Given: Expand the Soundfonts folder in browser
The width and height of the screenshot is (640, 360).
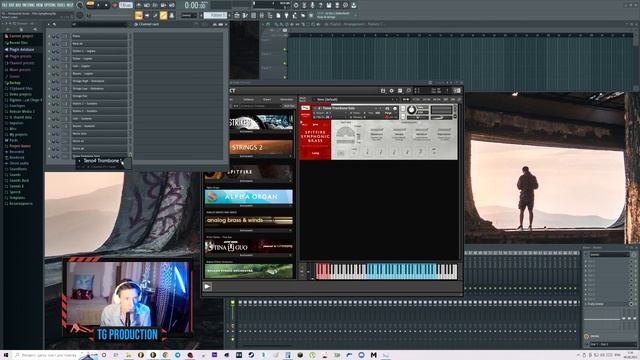Looking at the screenshot, I should tap(18, 169).
